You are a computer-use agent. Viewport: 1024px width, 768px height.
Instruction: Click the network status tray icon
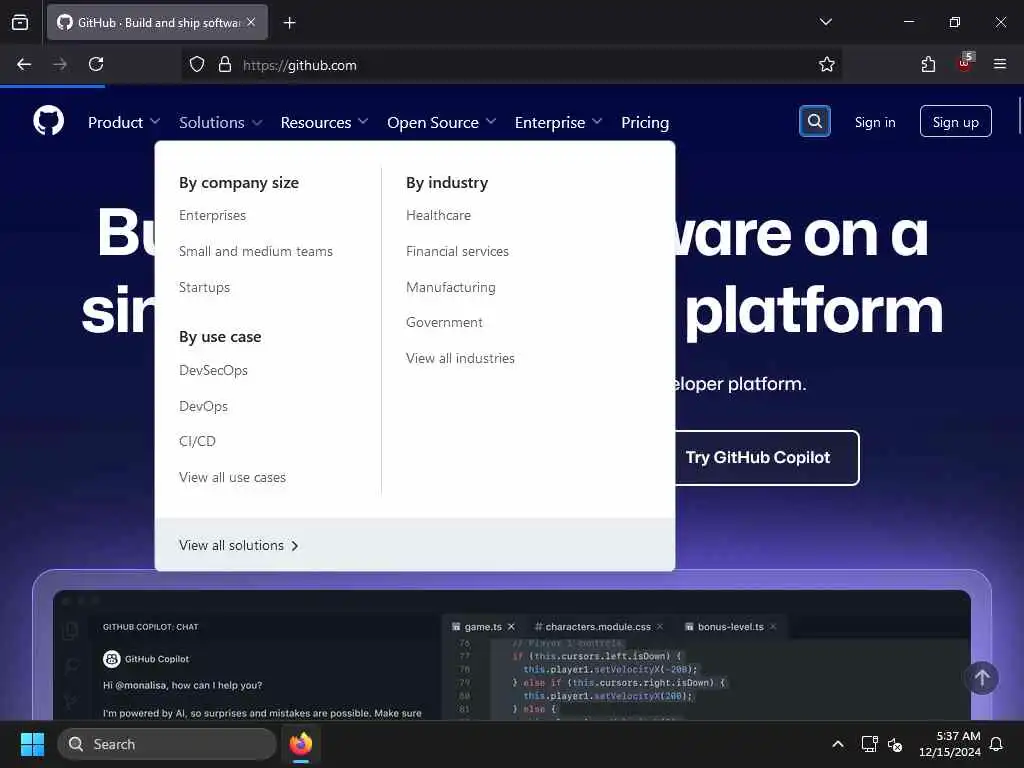click(x=869, y=744)
